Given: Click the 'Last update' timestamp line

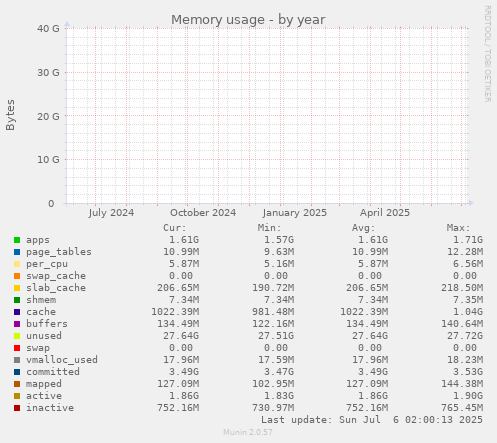Looking at the screenshot, I should tap(372, 420).
